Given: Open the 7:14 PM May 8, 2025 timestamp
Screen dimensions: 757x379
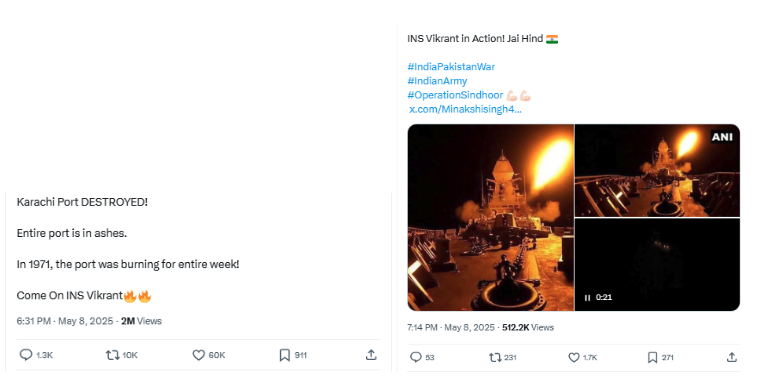Looking at the screenshot, I should [450, 327].
